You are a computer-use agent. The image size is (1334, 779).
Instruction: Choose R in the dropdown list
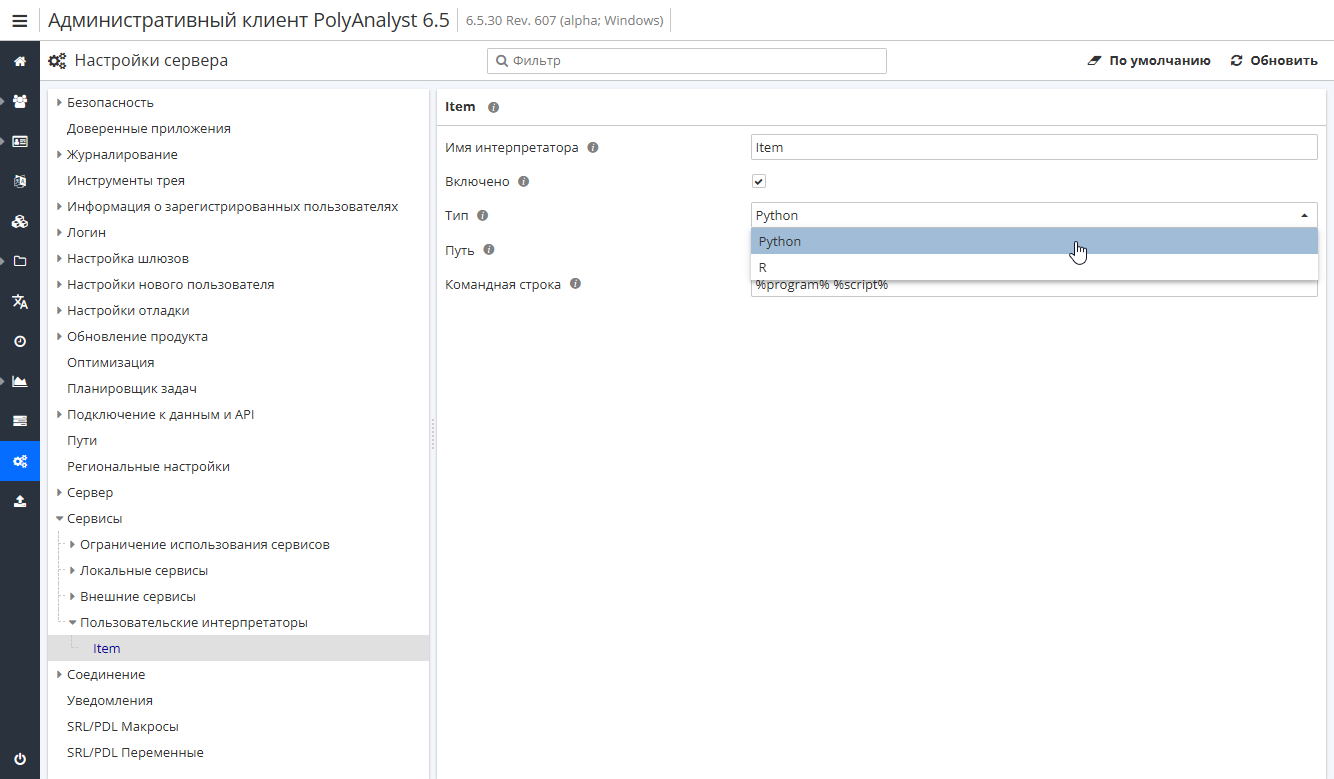coord(1034,267)
